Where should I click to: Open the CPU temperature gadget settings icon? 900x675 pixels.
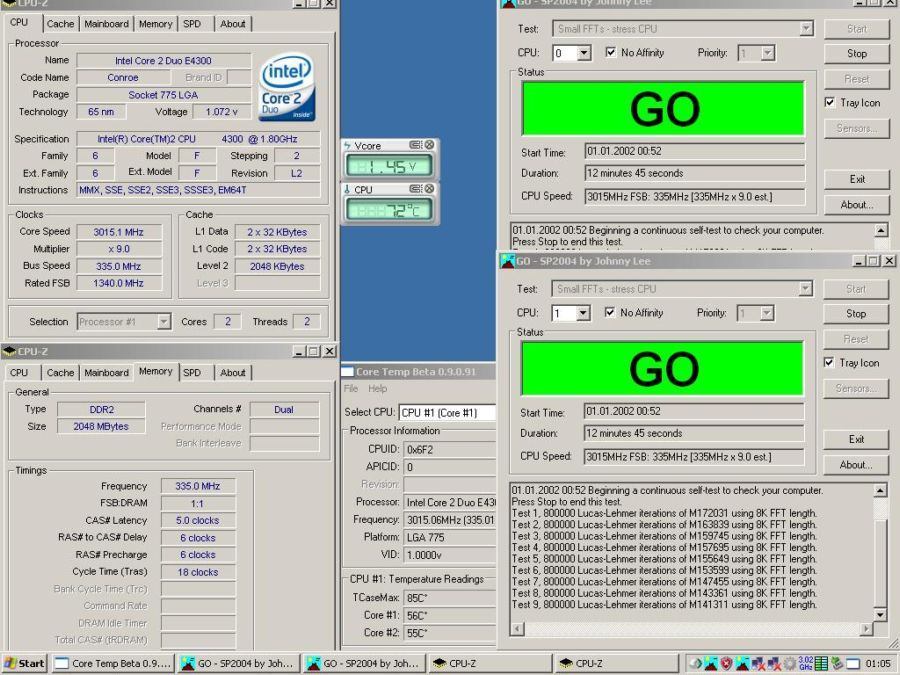[416, 189]
